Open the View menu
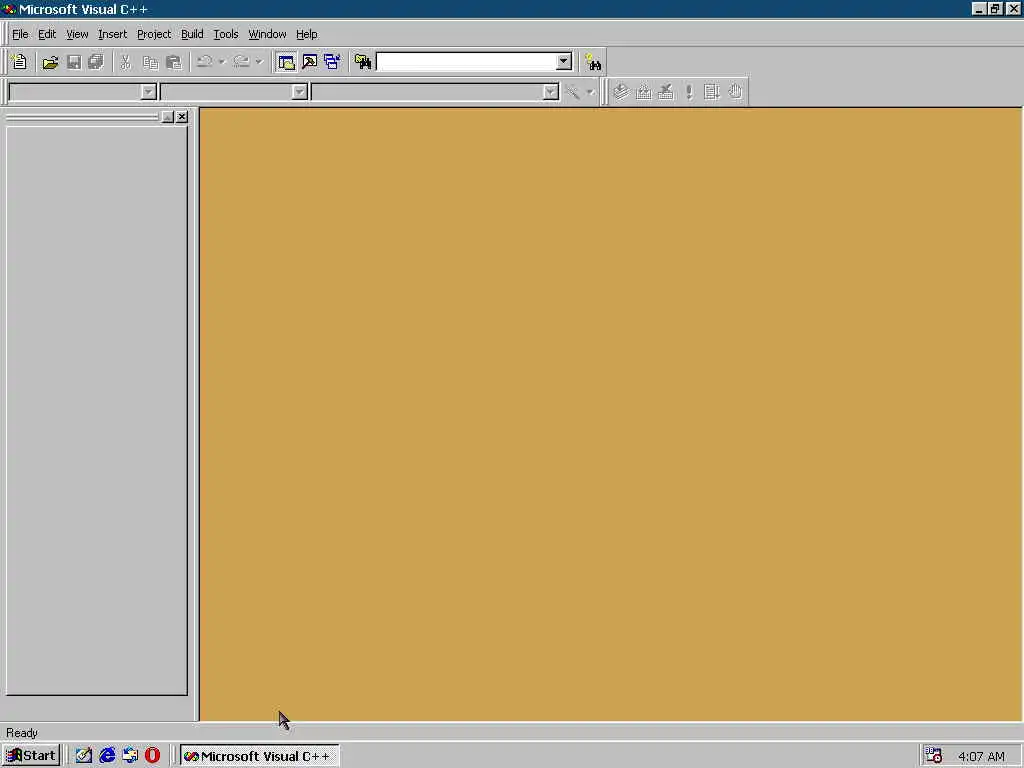The height and width of the screenshot is (768, 1024). point(77,35)
